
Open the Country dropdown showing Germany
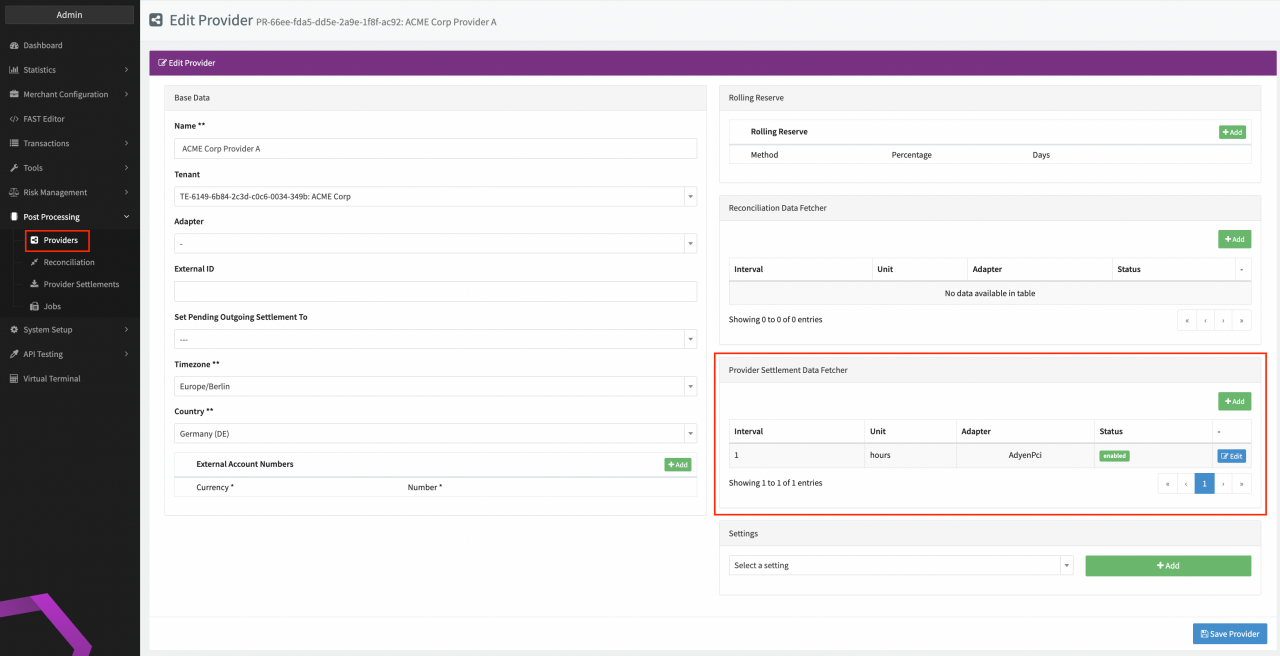(x=435, y=434)
